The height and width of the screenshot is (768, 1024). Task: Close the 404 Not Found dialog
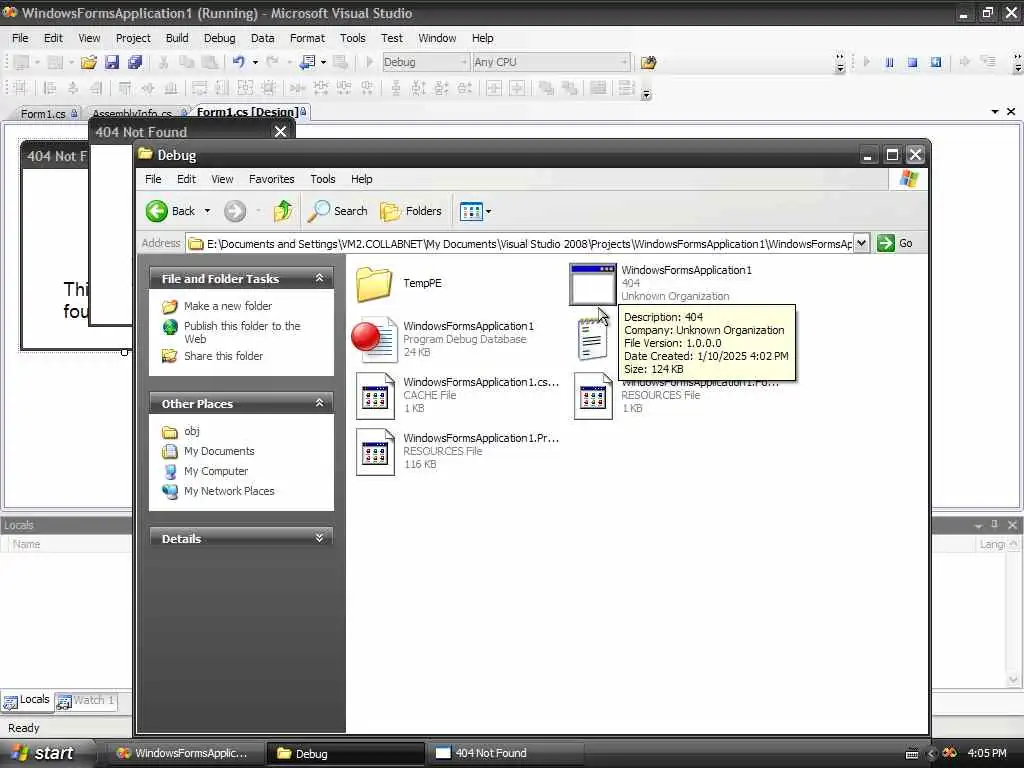pos(280,131)
